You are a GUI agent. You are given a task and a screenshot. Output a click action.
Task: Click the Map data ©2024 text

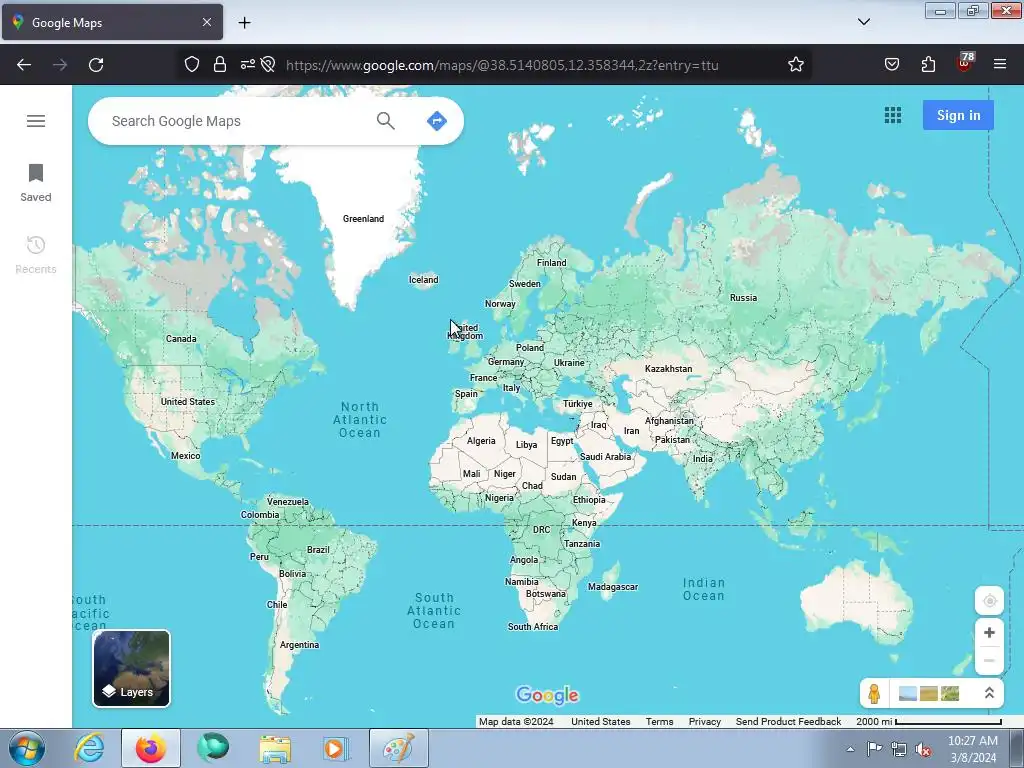click(516, 722)
